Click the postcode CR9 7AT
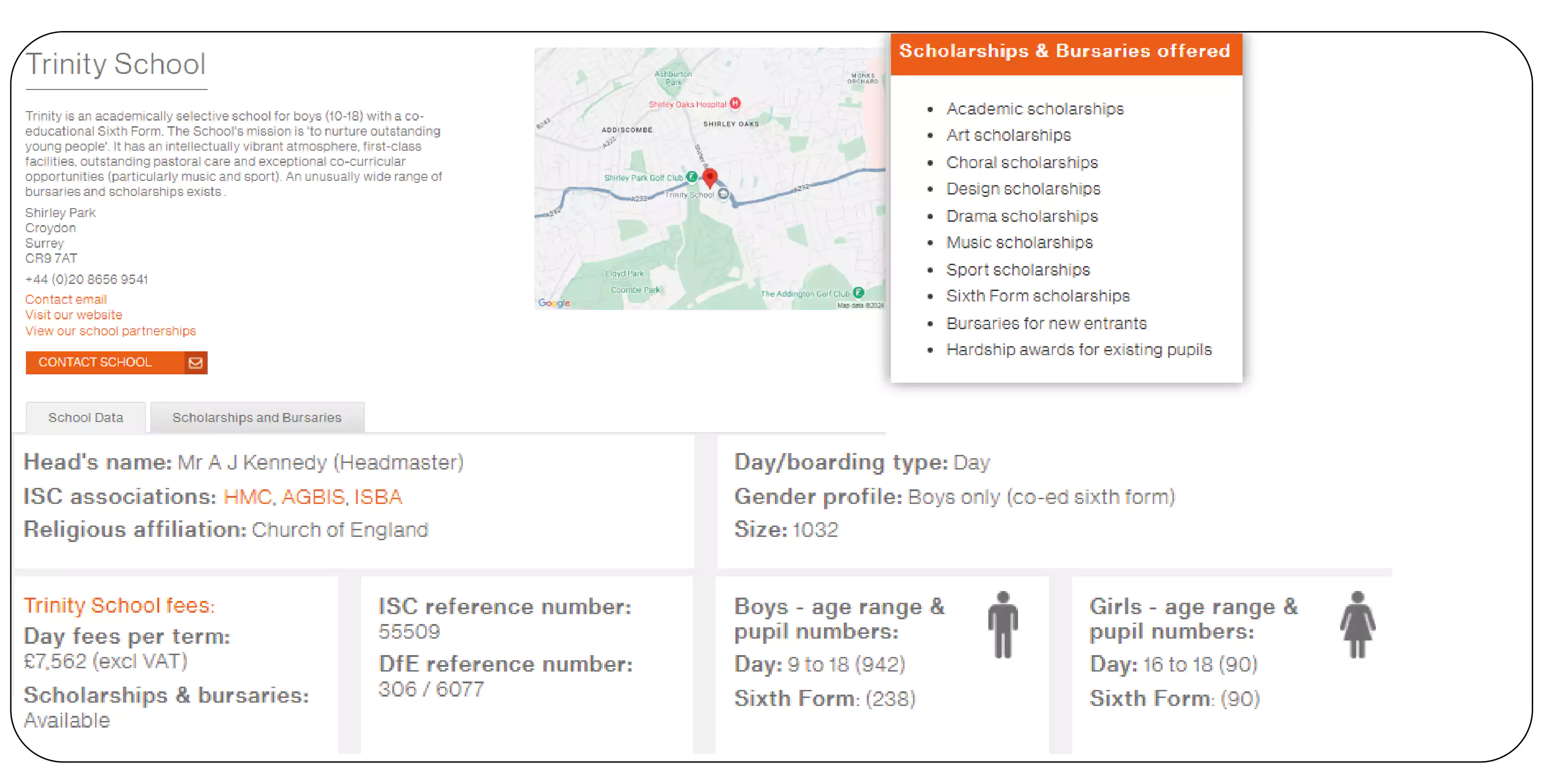1568x778 pixels. (x=51, y=258)
